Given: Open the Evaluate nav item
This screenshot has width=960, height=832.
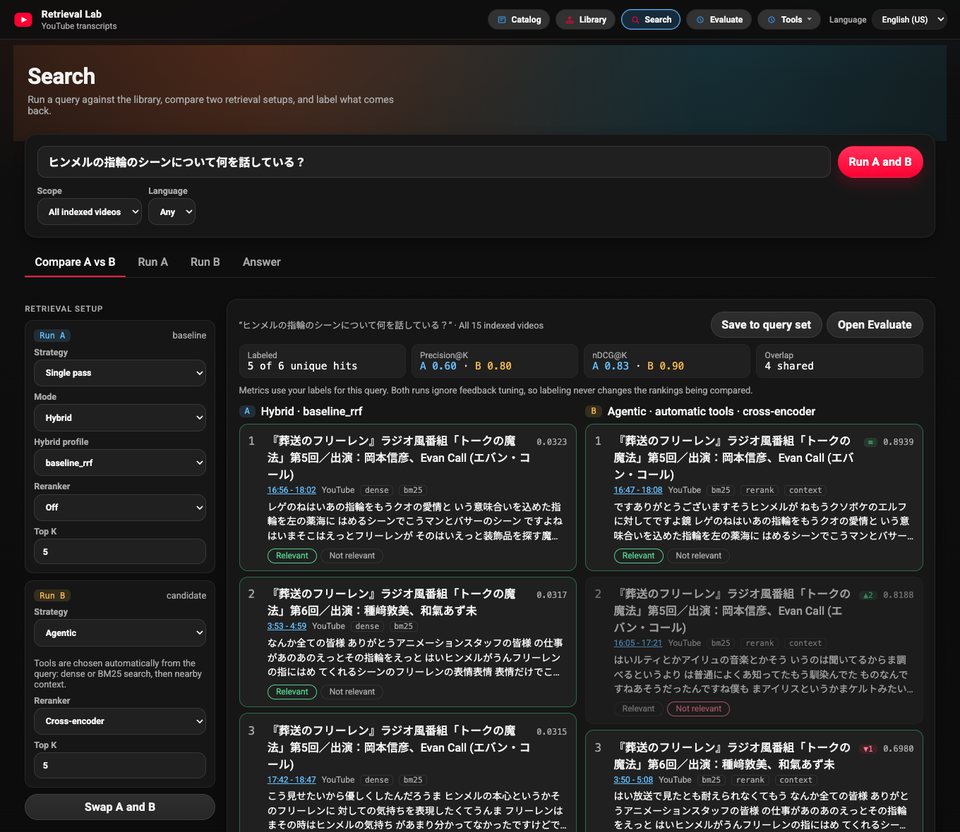Looking at the screenshot, I should (x=719, y=20).
